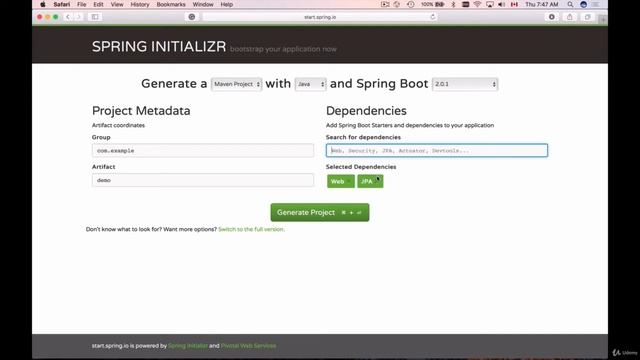The image size is (640, 360).
Task: Focus the Artifact input field
Action: click(x=203, y=180)
